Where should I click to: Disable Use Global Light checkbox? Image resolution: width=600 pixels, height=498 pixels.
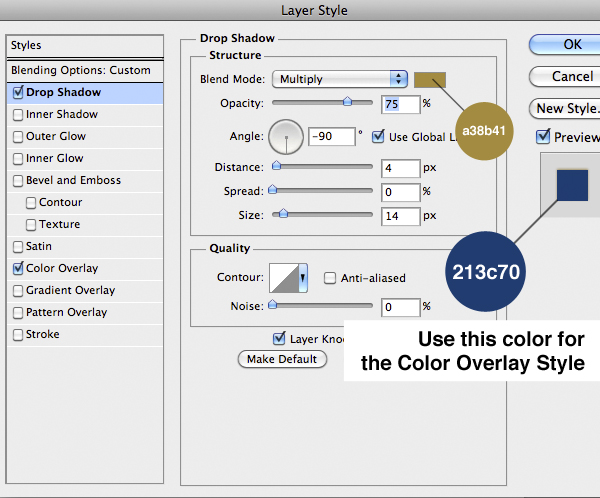click(x=378, y=136)
